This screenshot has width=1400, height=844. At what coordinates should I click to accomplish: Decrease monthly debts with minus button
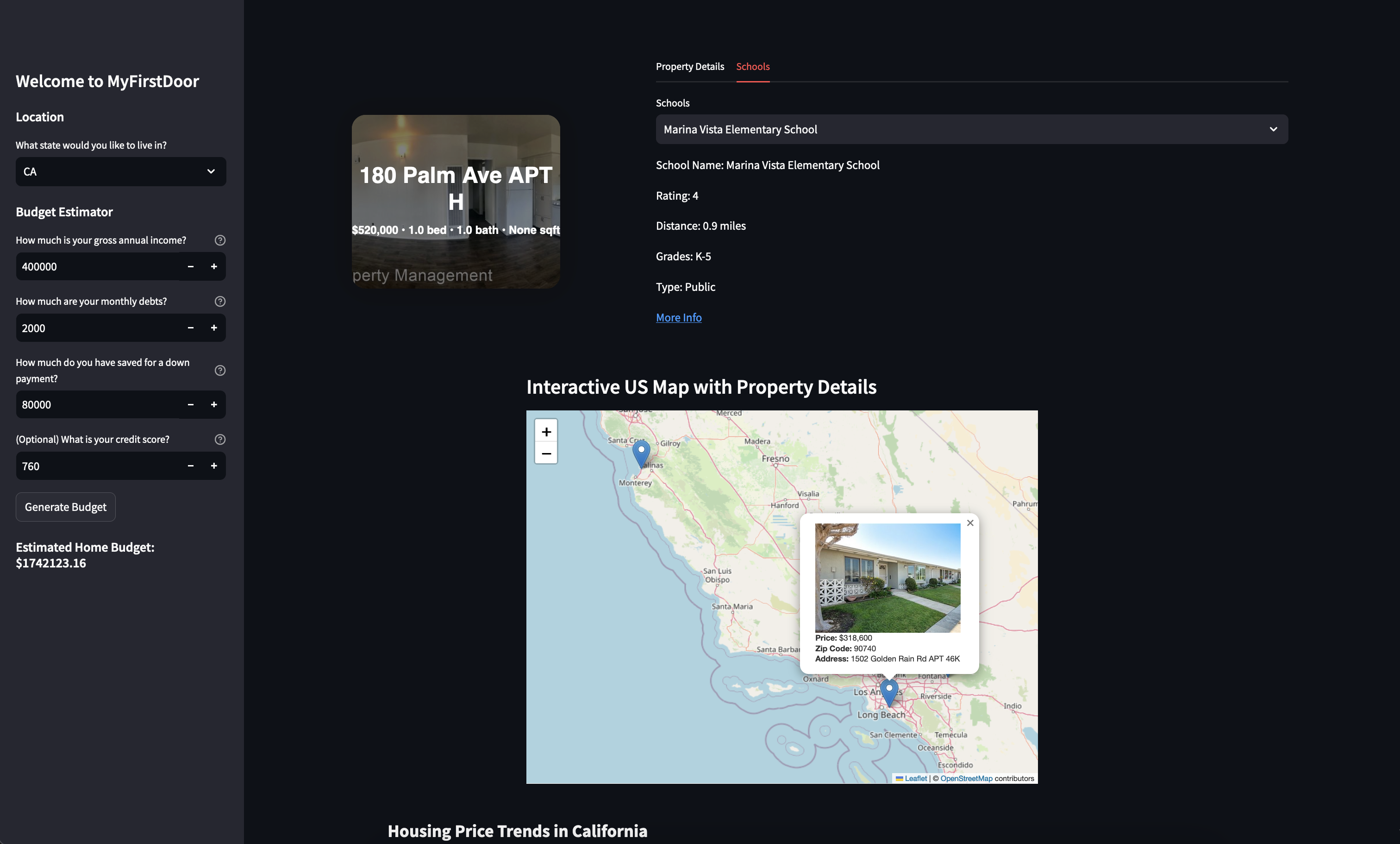(190, 328)
